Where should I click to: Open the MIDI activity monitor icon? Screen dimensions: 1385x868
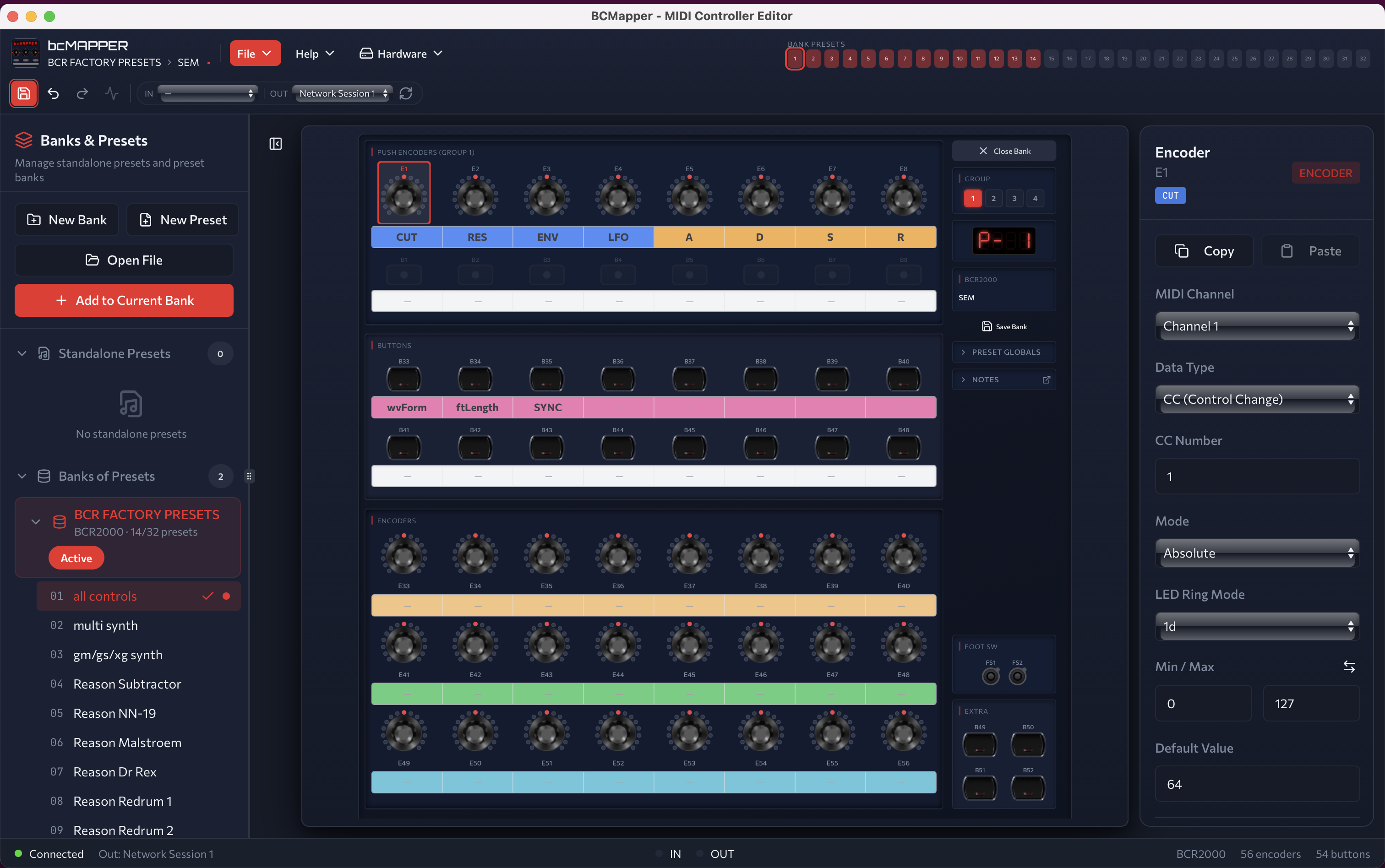(x=111, y=93)
